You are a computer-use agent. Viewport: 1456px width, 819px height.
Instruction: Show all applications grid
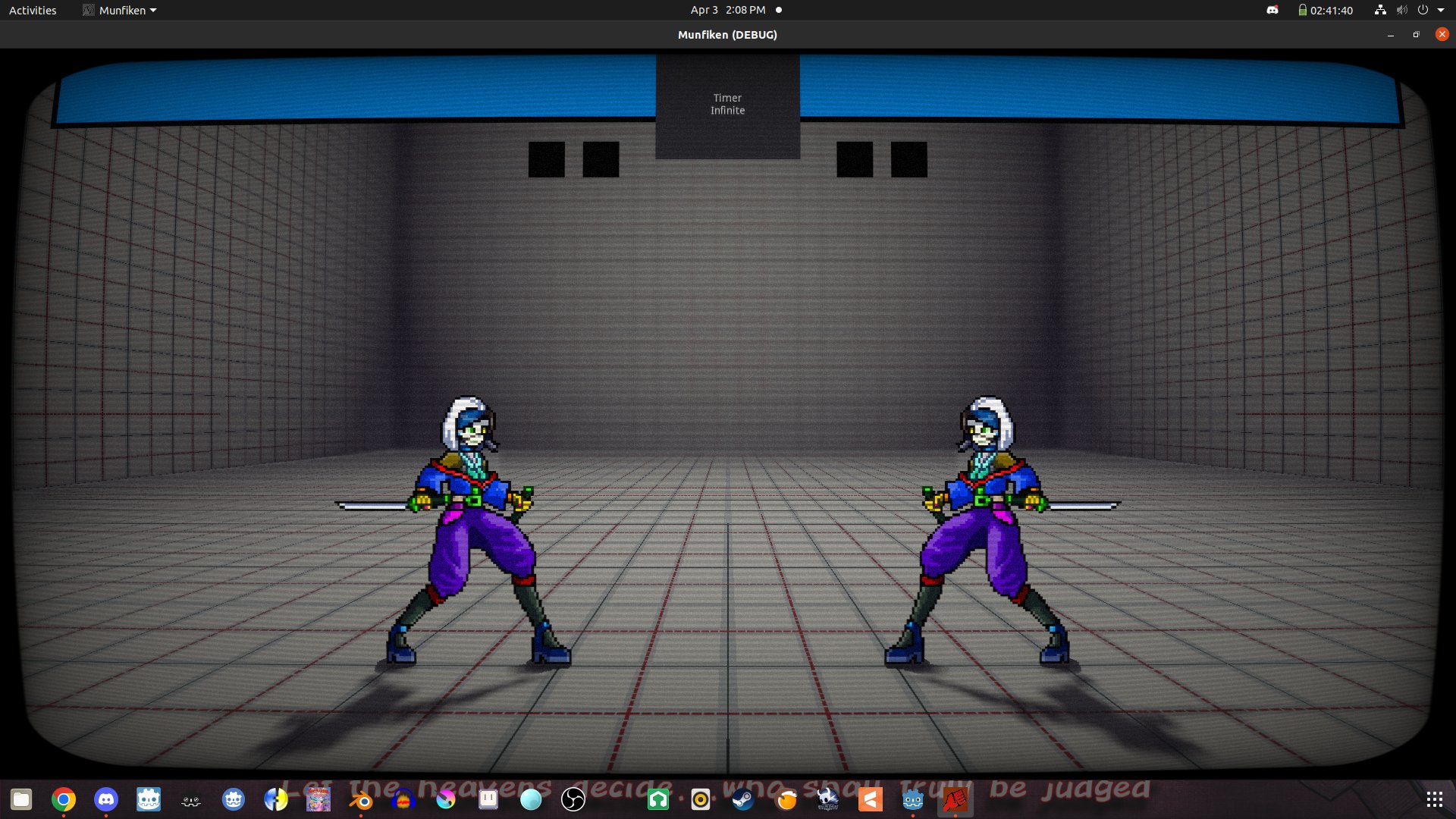(1434, 799)
